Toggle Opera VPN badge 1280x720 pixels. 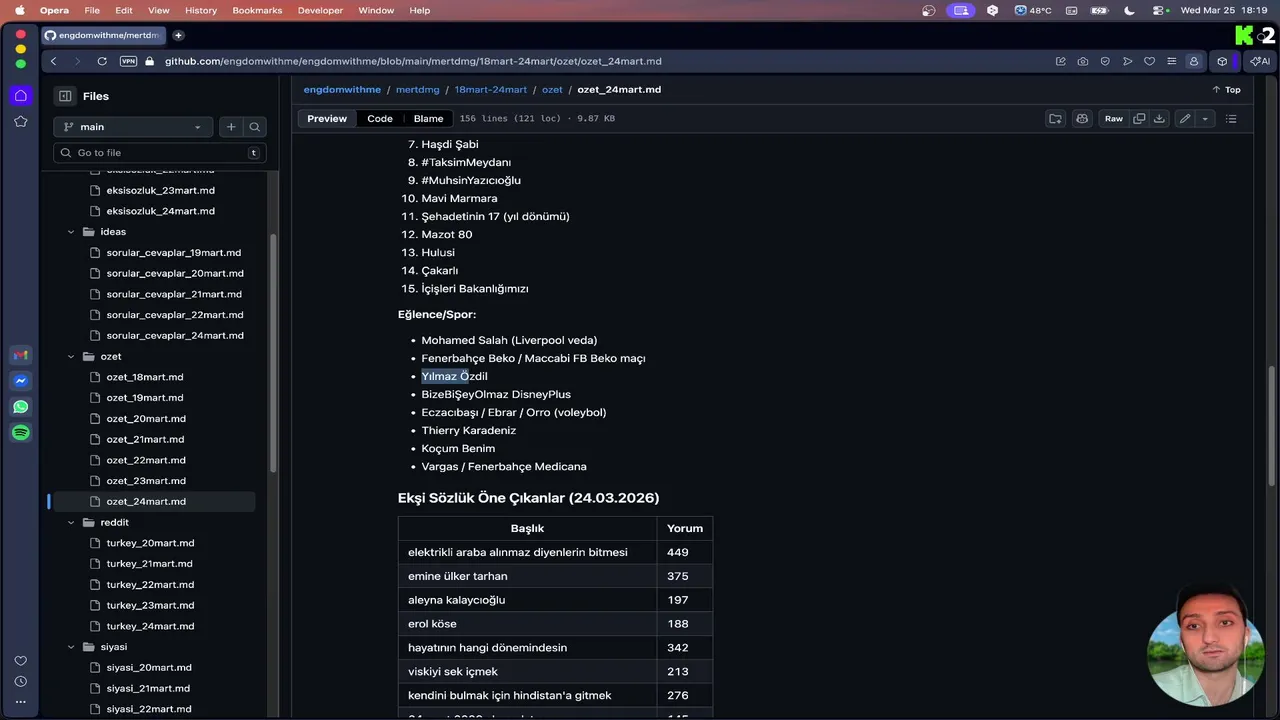pos(128,61)
